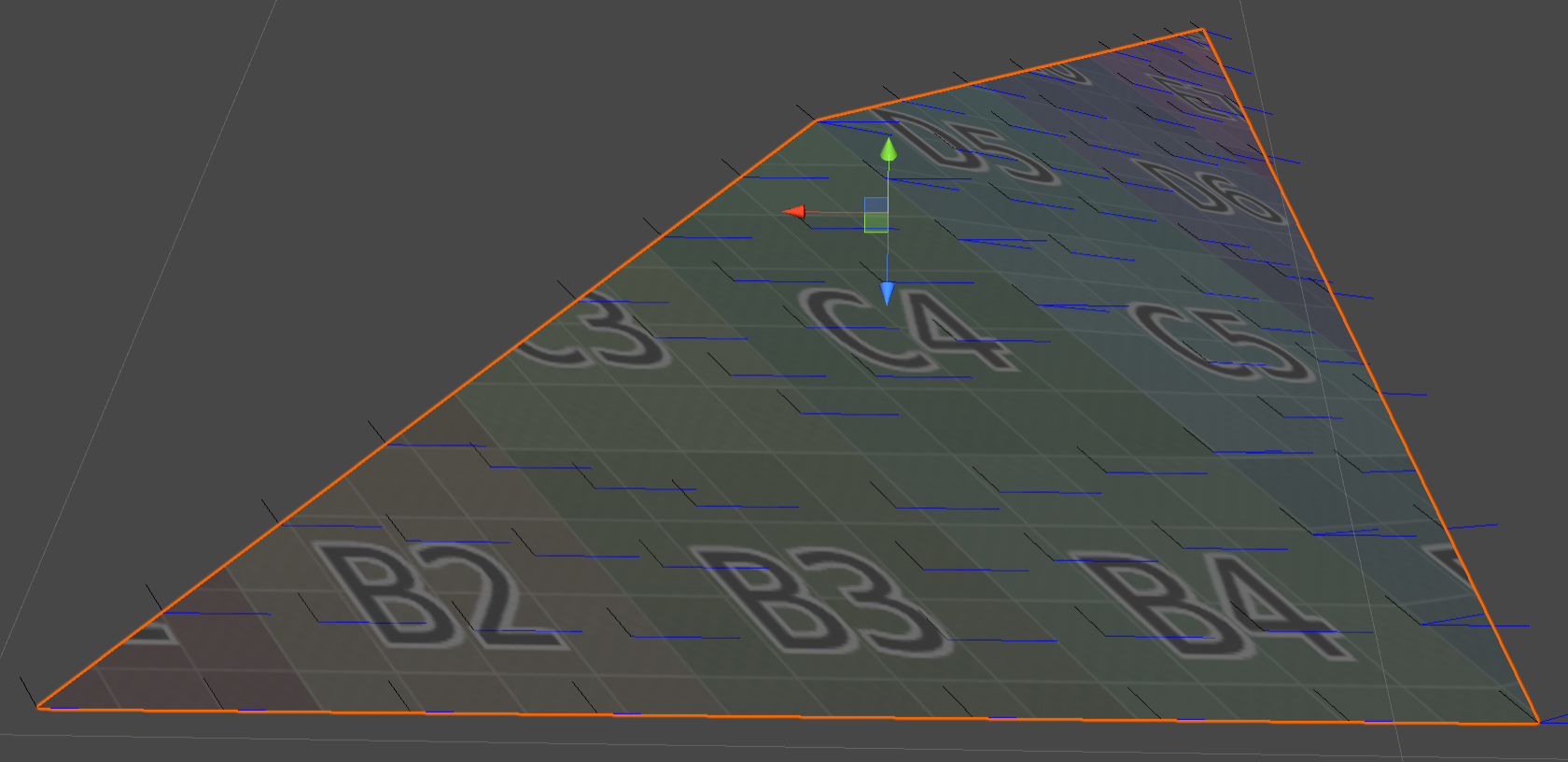Screen dimensions: 1568x762
Task: Pick the D5 tile near the gizmo
Action: pyautogui.click(x=971, y=145)
